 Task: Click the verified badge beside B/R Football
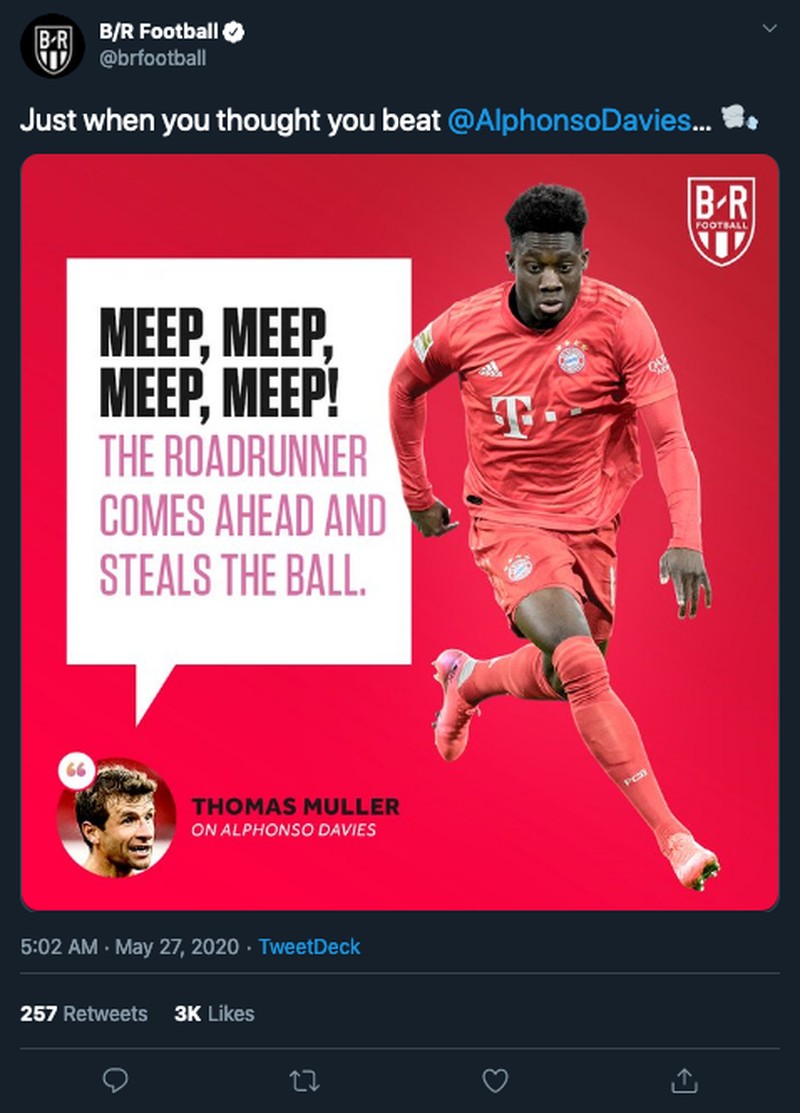click(234, 32)
